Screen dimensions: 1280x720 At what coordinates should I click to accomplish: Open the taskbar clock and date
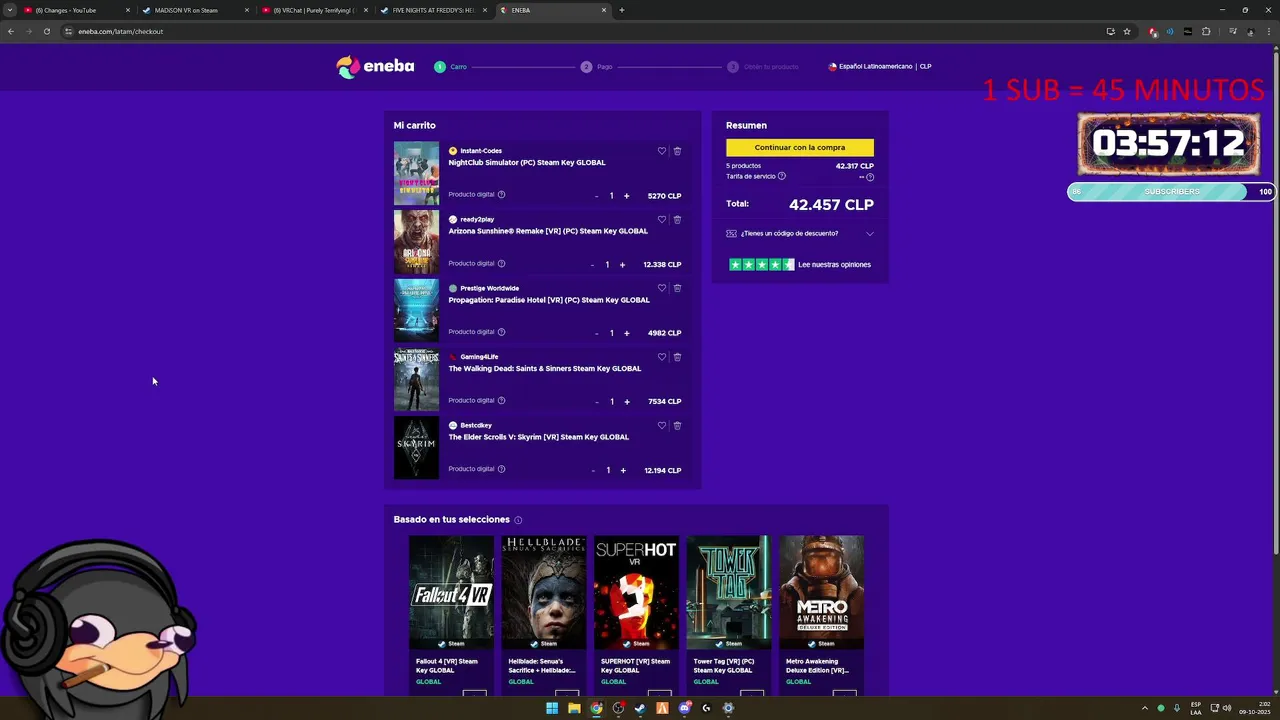(1253, 708)
